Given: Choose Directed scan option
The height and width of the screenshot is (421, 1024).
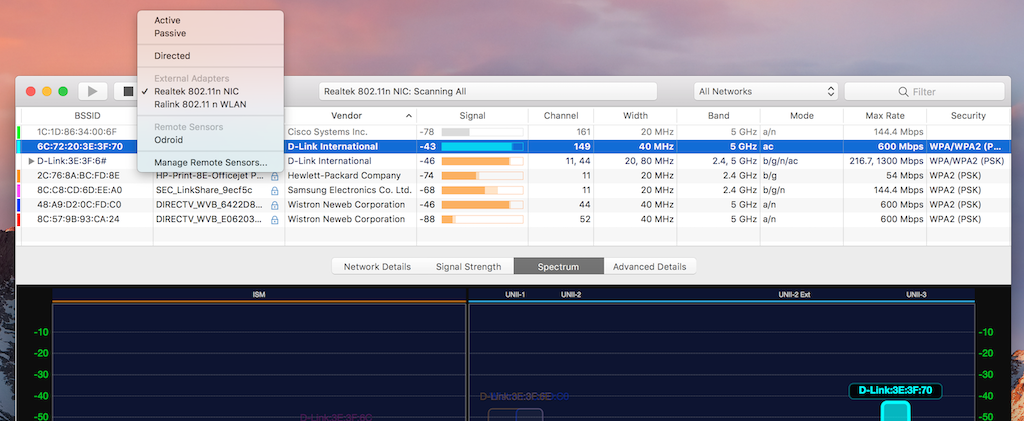Looking at the screenshot, I should (x=172, y=55).
